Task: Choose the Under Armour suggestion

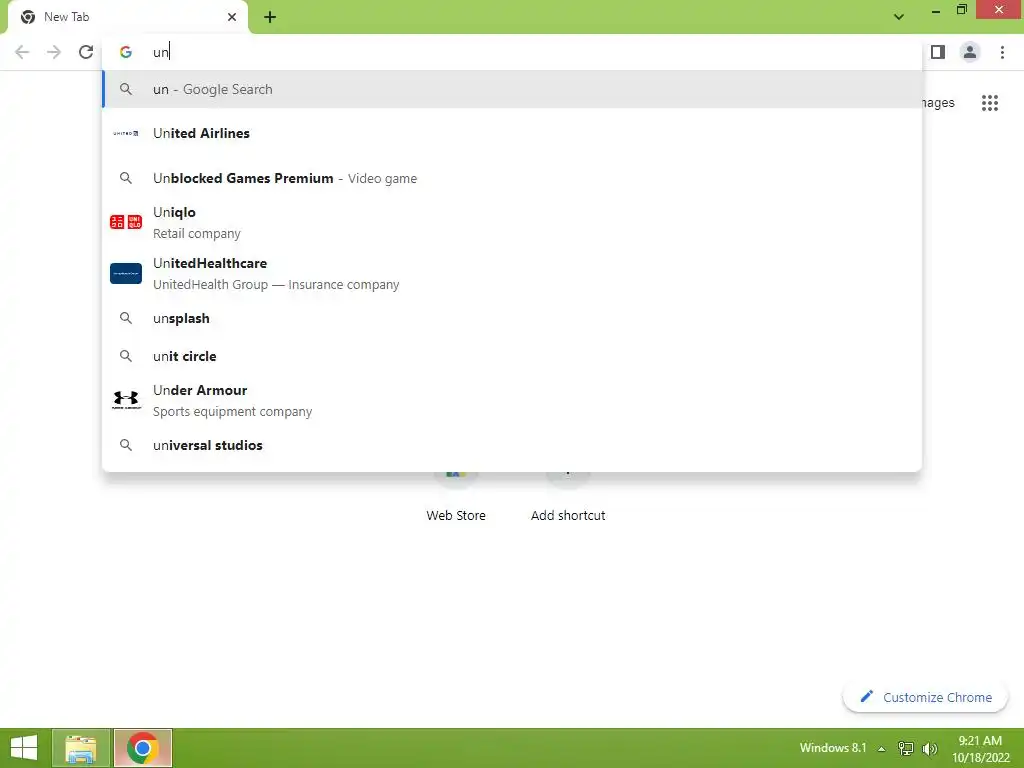Action: tap(512, 400)
